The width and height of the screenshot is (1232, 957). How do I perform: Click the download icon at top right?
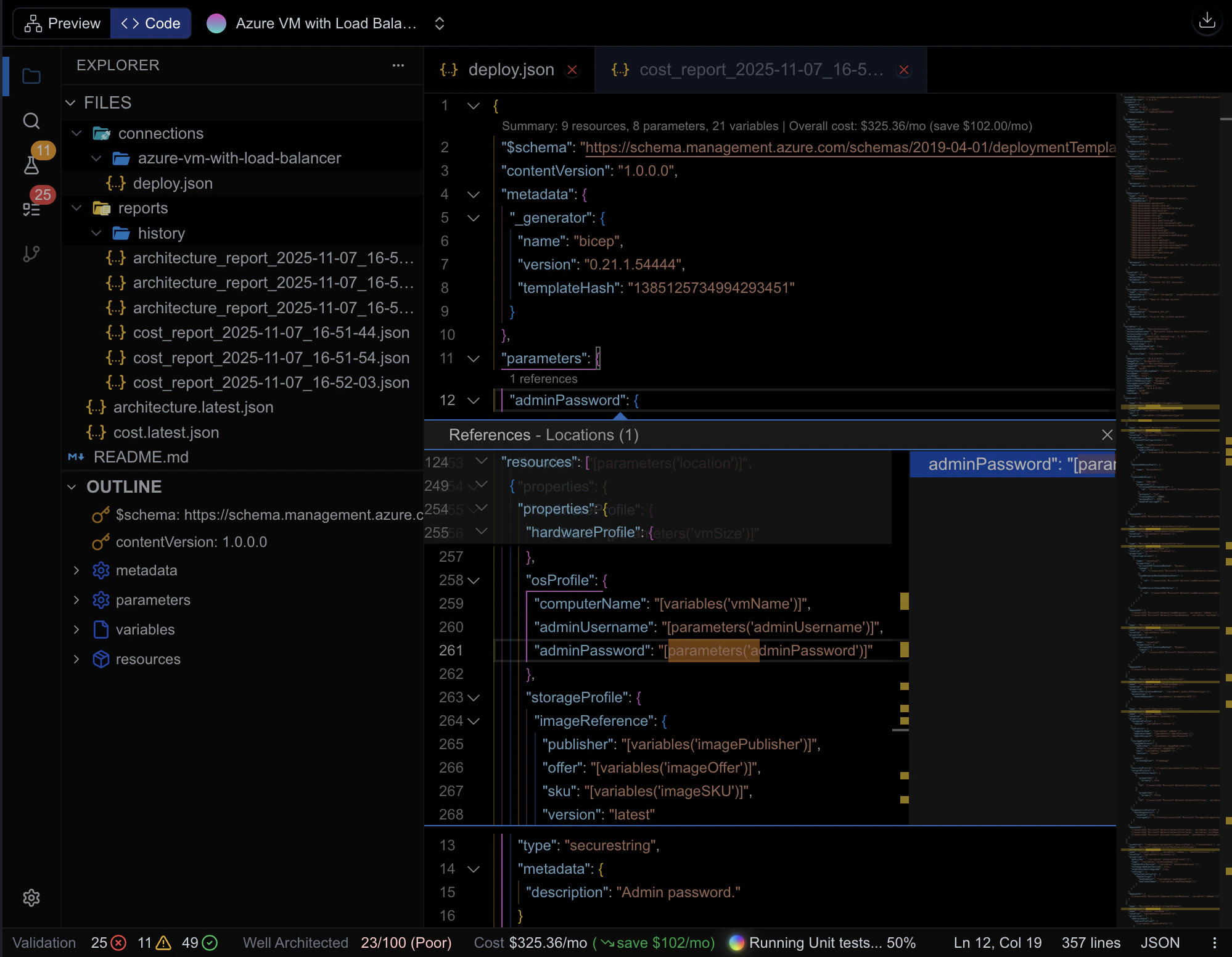1207,22
